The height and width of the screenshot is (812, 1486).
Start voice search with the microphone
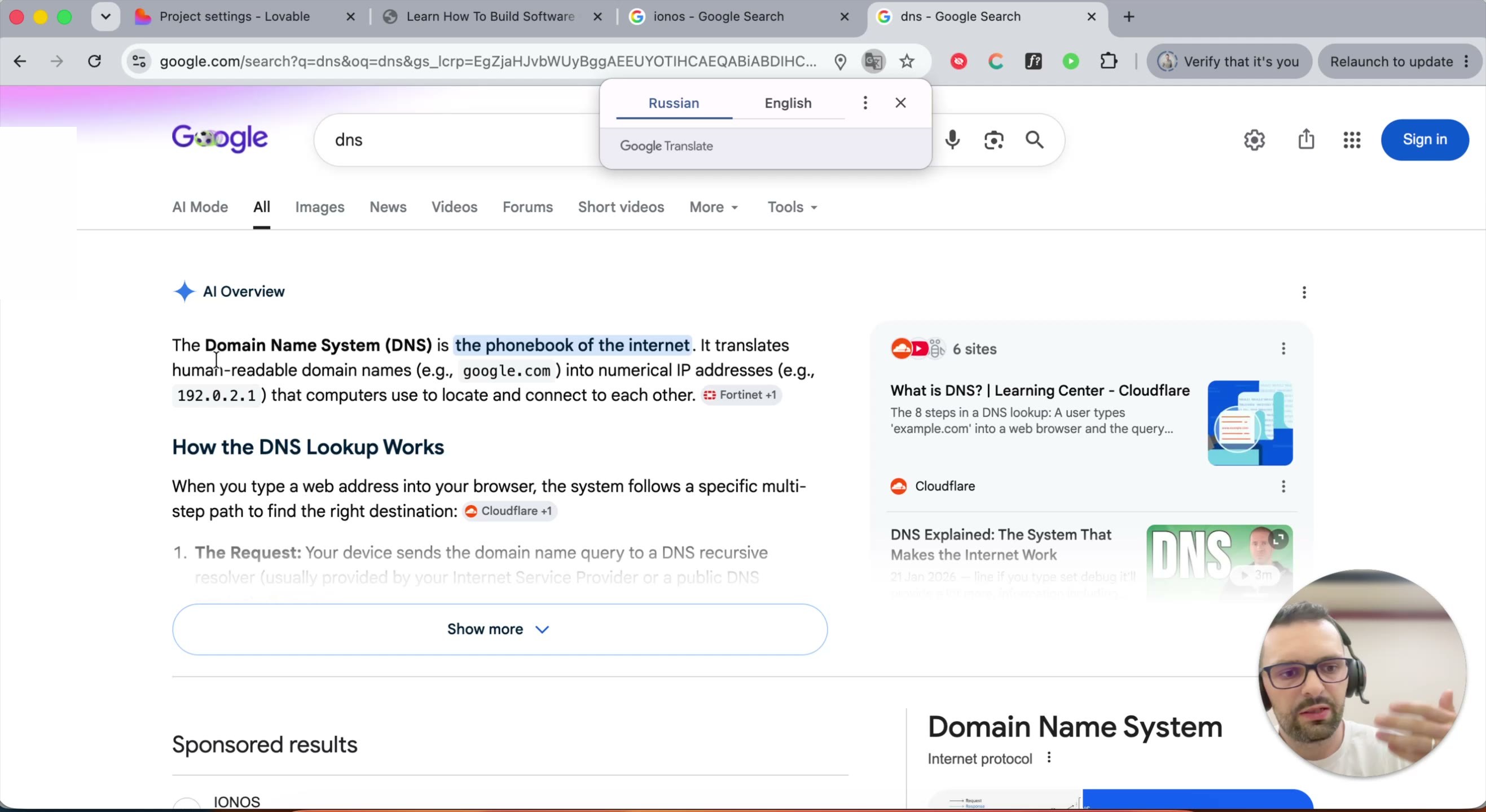point(952,140)
